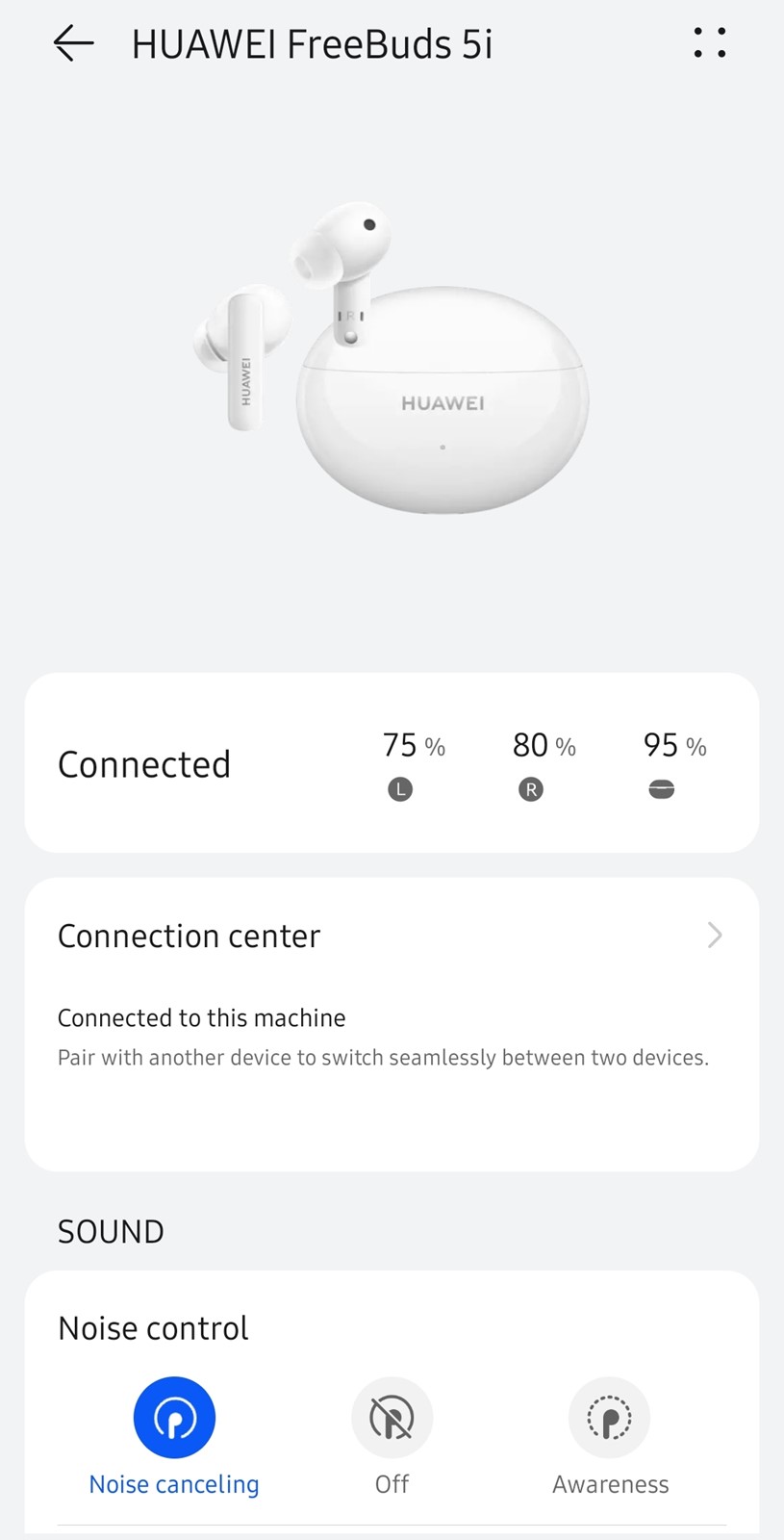The image size is (784, 1540).
Task: Tap the Connected status label
Action: [144, 765]
